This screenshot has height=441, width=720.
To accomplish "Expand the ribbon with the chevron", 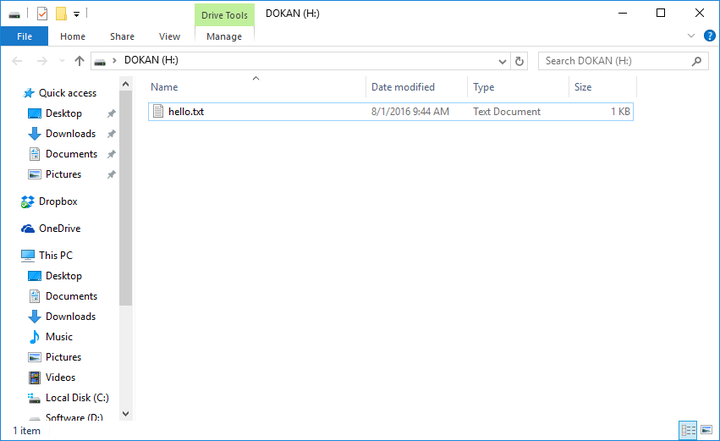I will click(691, 36).
